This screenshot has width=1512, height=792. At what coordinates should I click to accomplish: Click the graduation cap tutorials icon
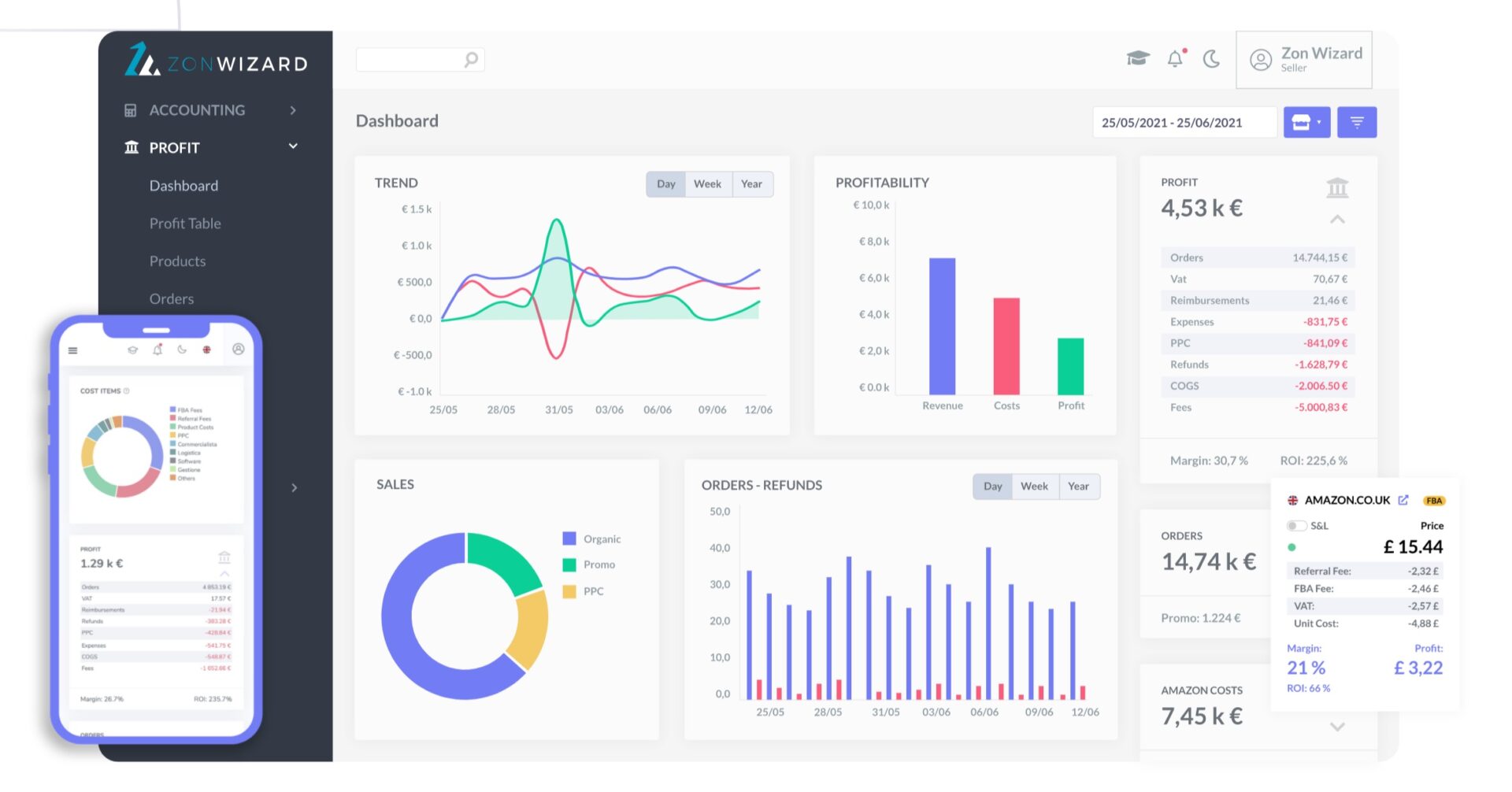1137,58
